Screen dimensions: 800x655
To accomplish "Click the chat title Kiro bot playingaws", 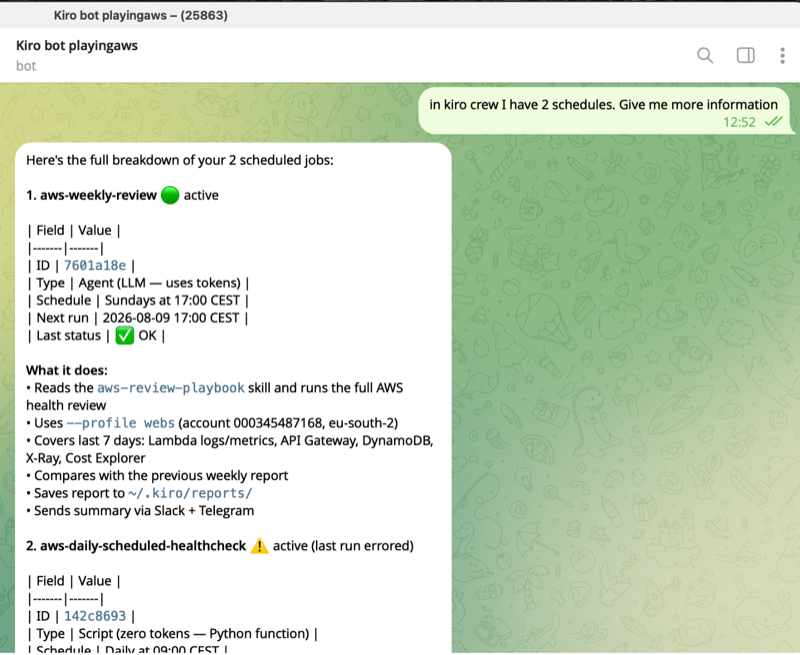I will click(x=77, y=45).
